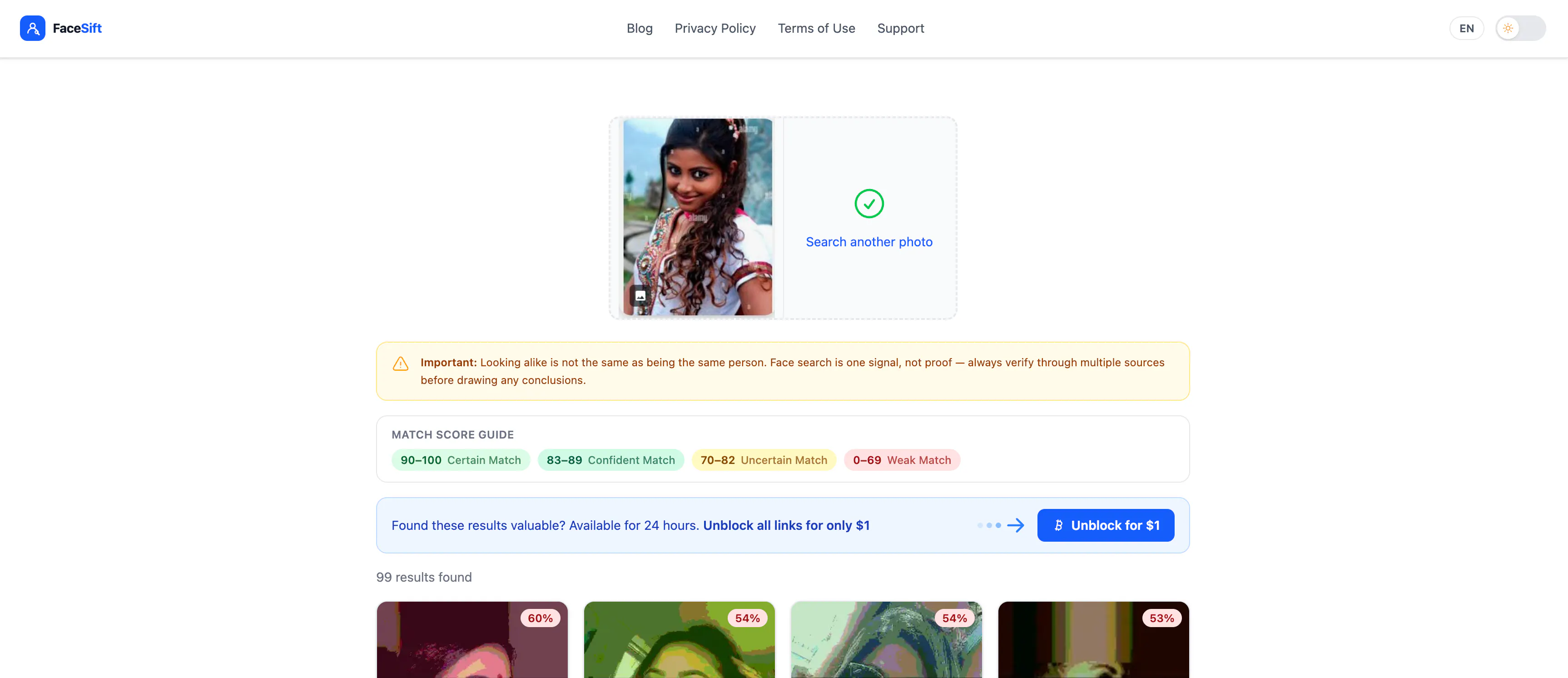The height and width of the screenshot is (678, 1568).
Task: Click the 0–69 Weak Match badge
Action: click(902, 460)
